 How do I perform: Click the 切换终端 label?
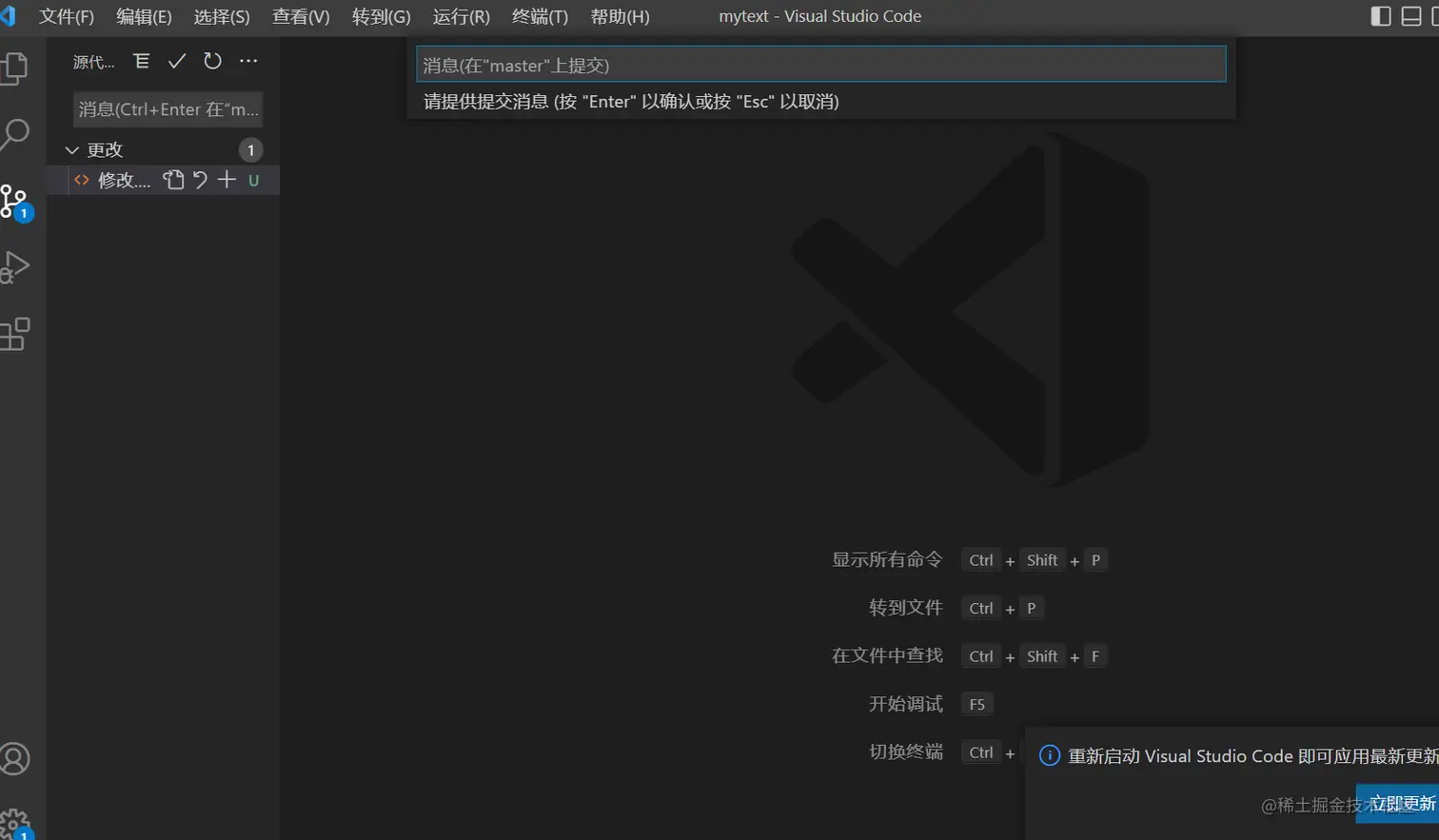pyautogui.click(x=906, y=752)
